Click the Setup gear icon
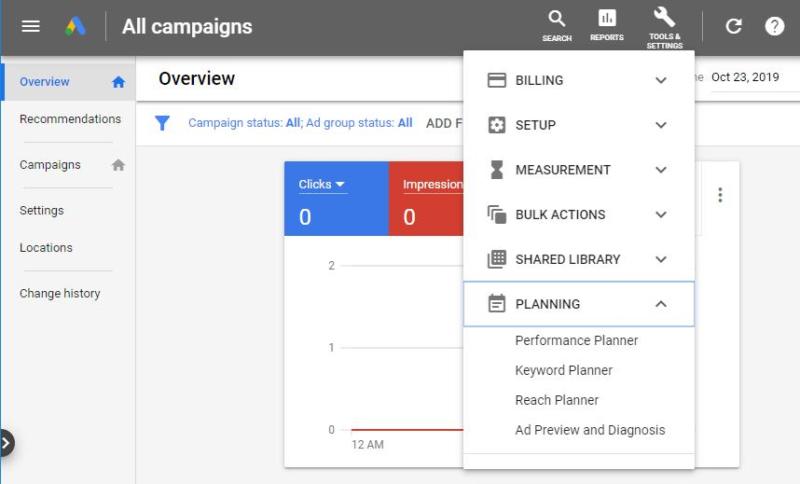 [496, 125]
